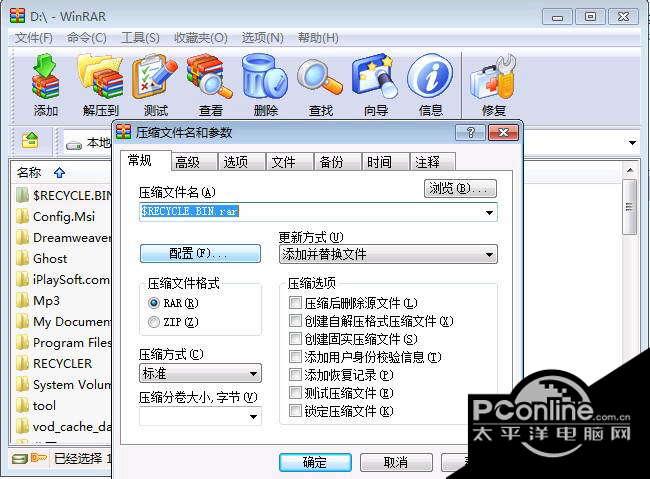Select the RAR format radio button
Viewport: 650px width, 479px height.
tap(154, 303)
